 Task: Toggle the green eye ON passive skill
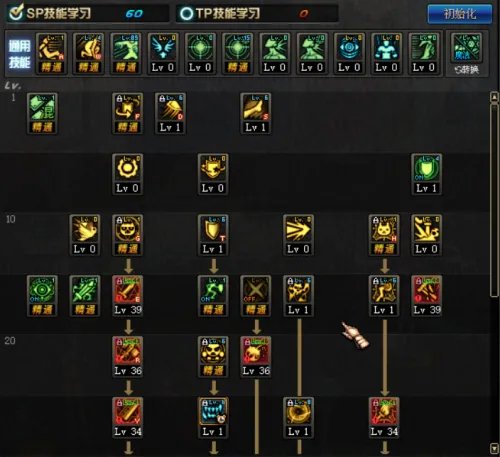click(x=42, y=296)
